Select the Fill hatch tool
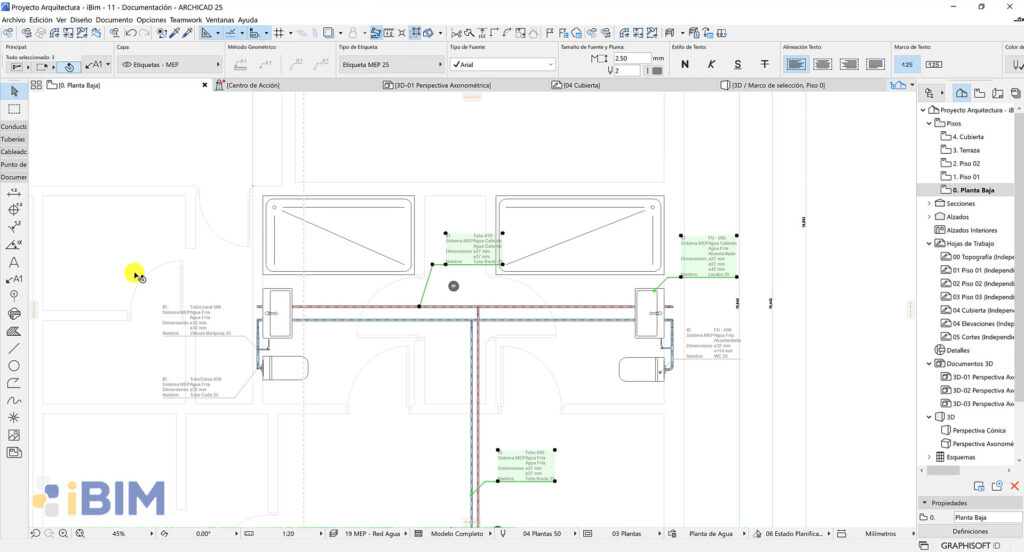 [x=14, y=331]
